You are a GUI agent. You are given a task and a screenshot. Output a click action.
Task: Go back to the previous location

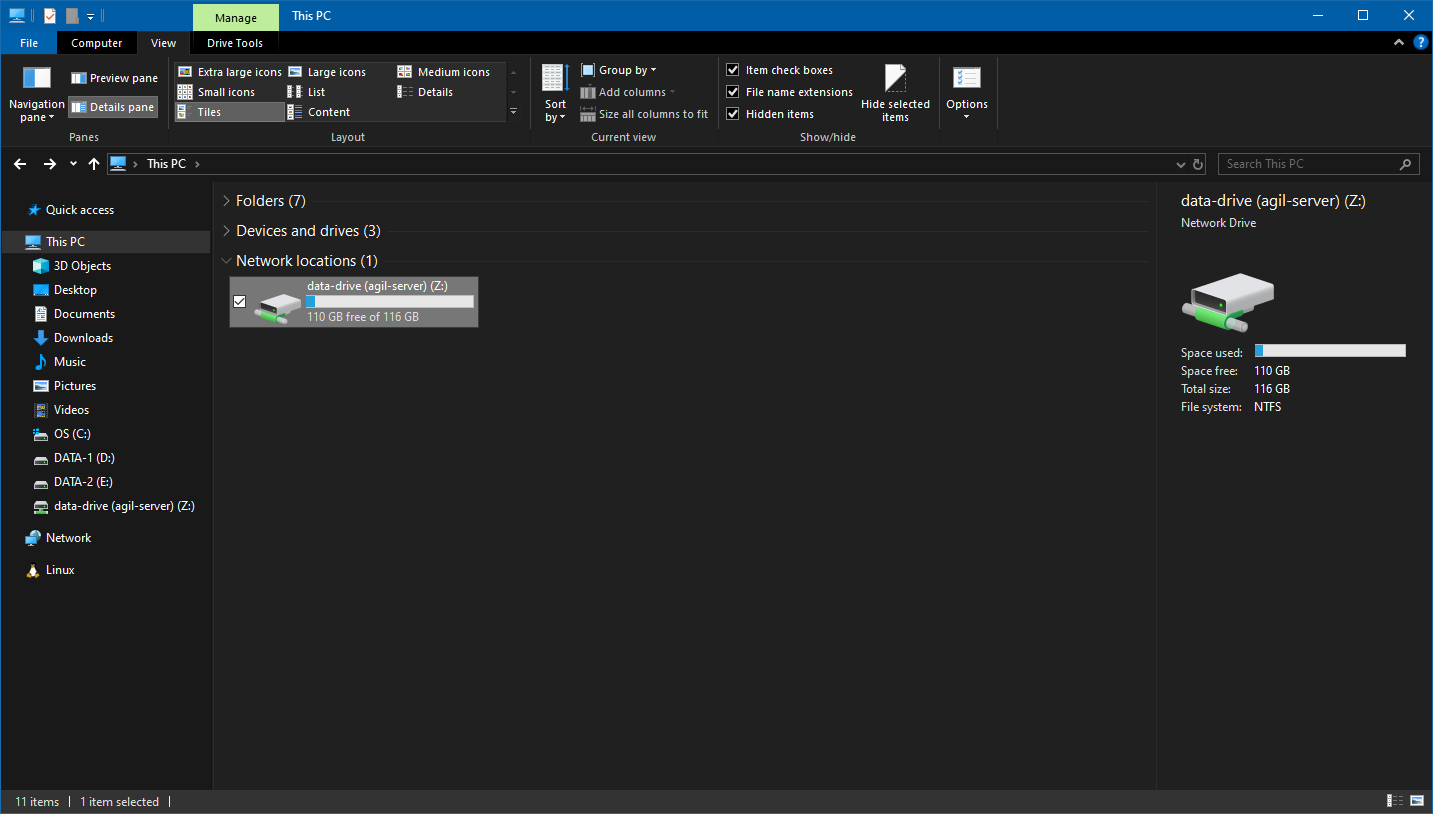[x=20, y=164]
